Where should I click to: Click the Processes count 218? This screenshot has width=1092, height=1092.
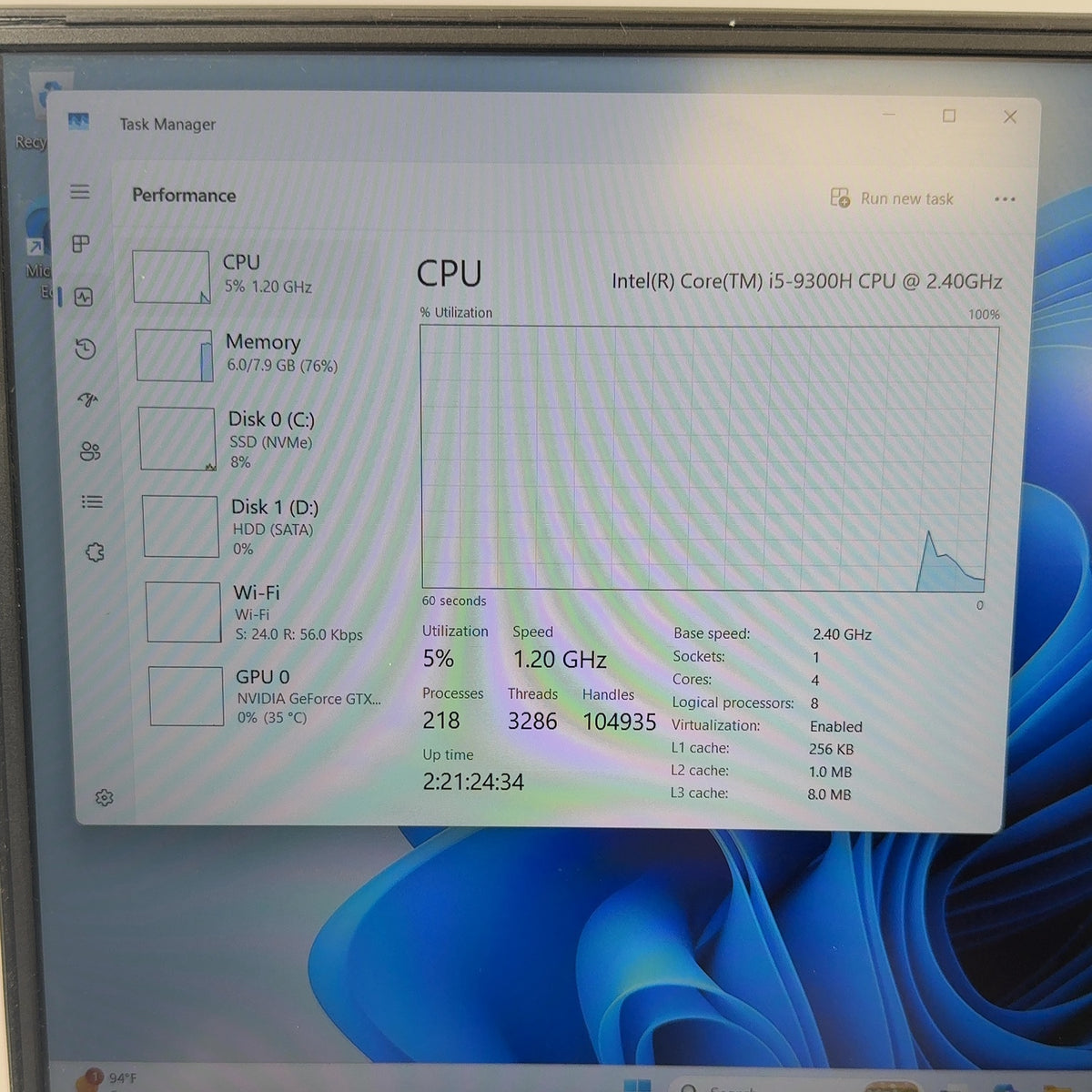pos(441,721)
